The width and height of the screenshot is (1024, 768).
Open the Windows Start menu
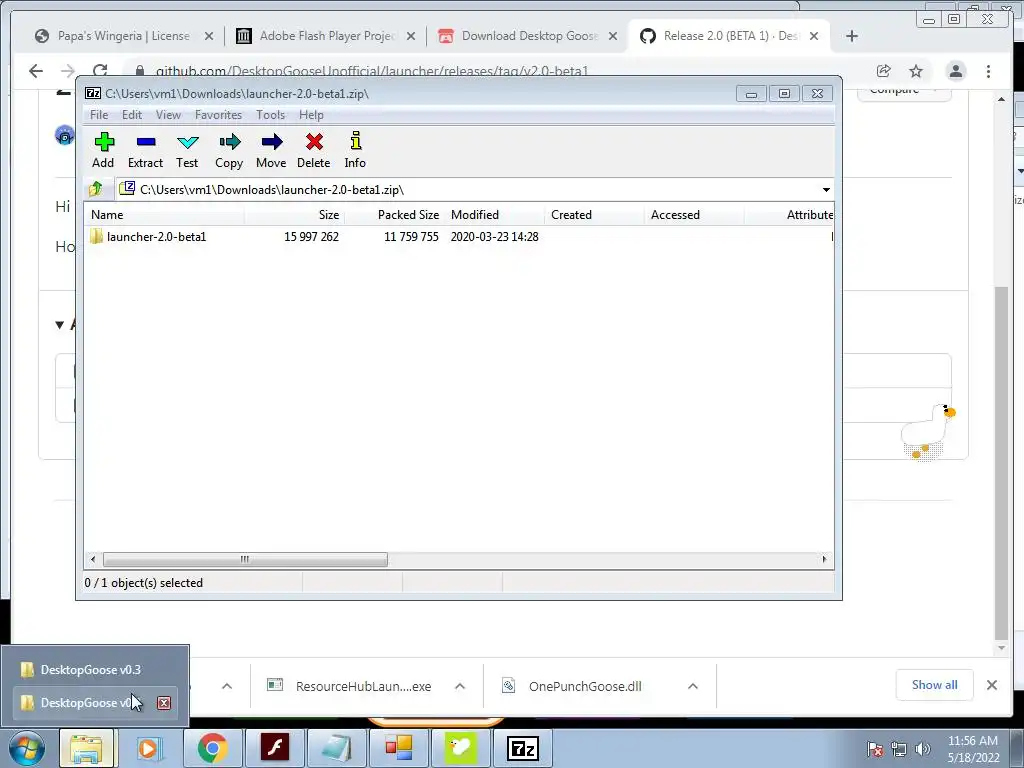click(26, 748)
